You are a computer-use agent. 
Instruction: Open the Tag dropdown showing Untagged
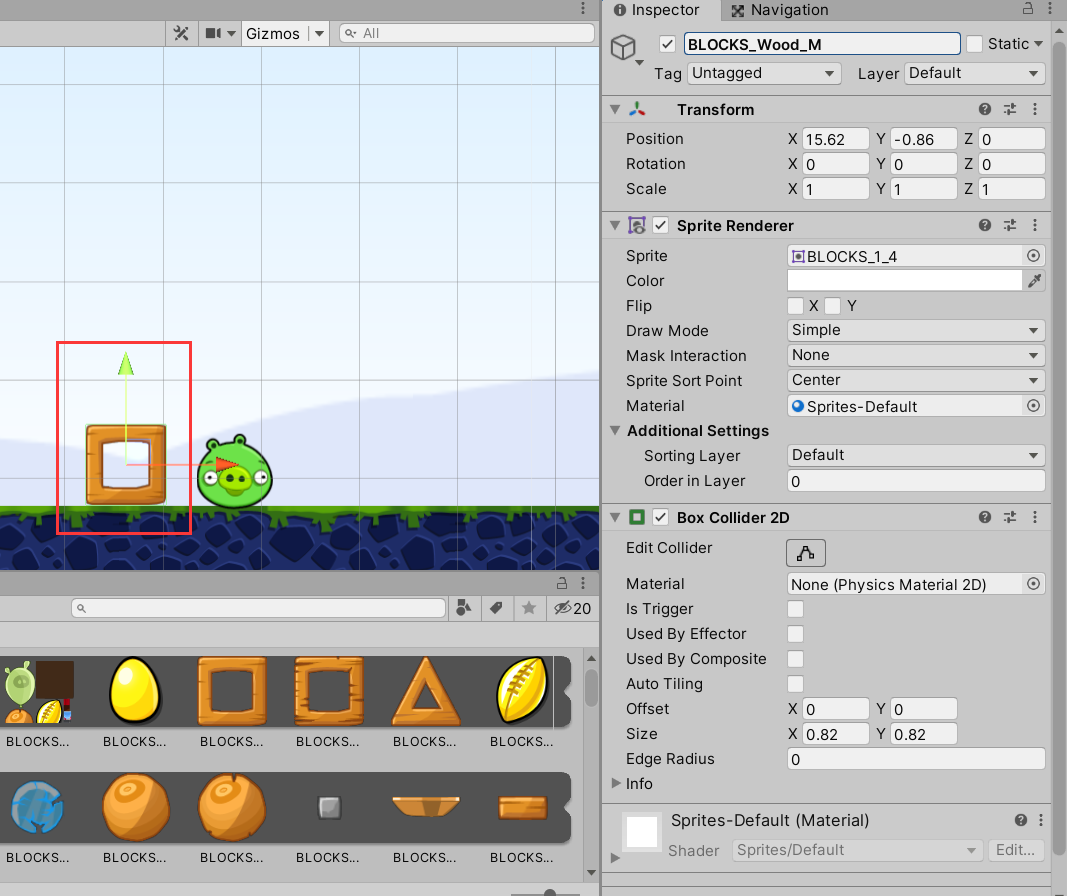tap(764, 73)
